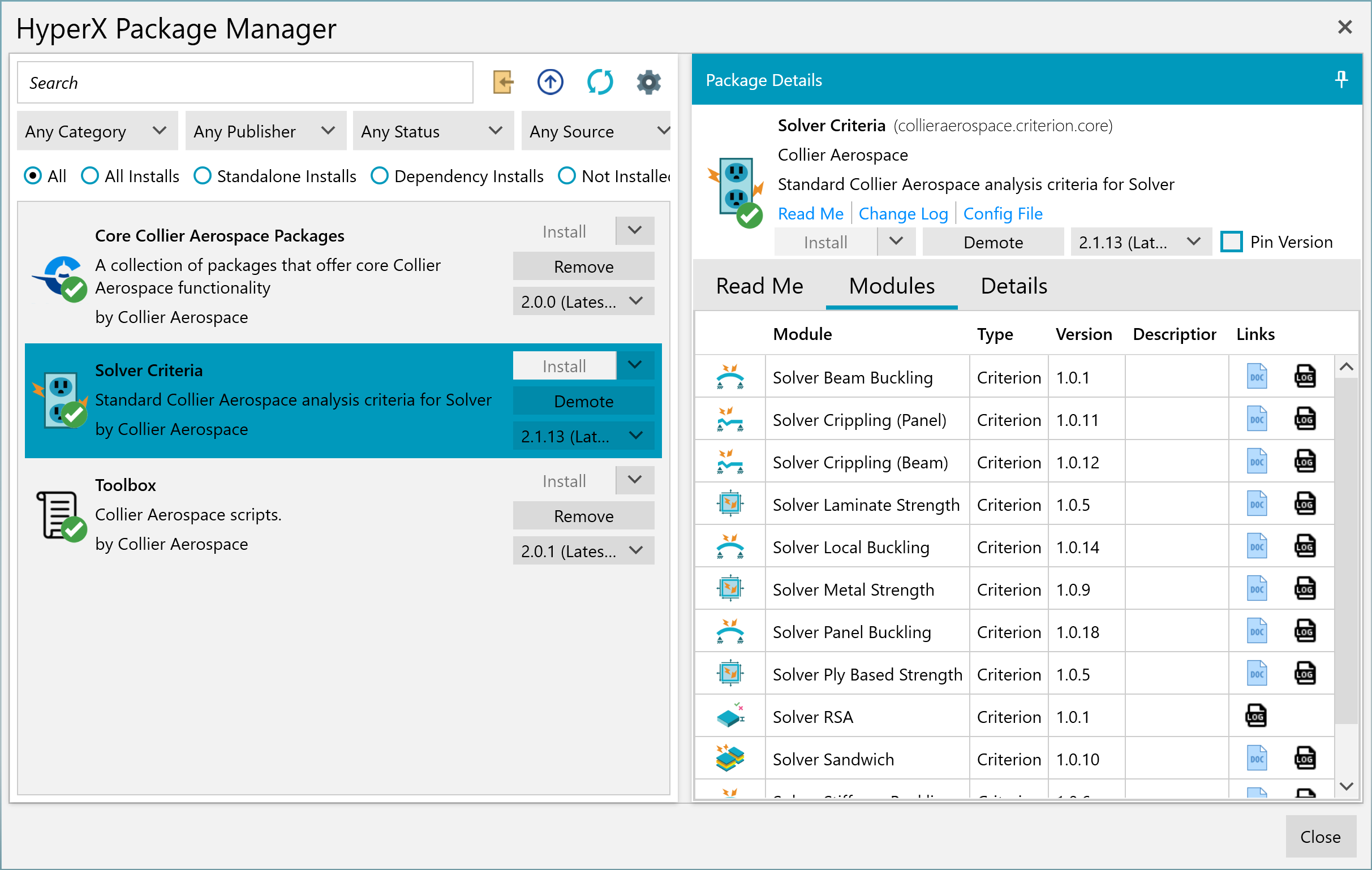This screenshot has width=1372, height=870.
Task: Open DOC link for Solver Laminate Strength
Action: tap(1257, 503)
